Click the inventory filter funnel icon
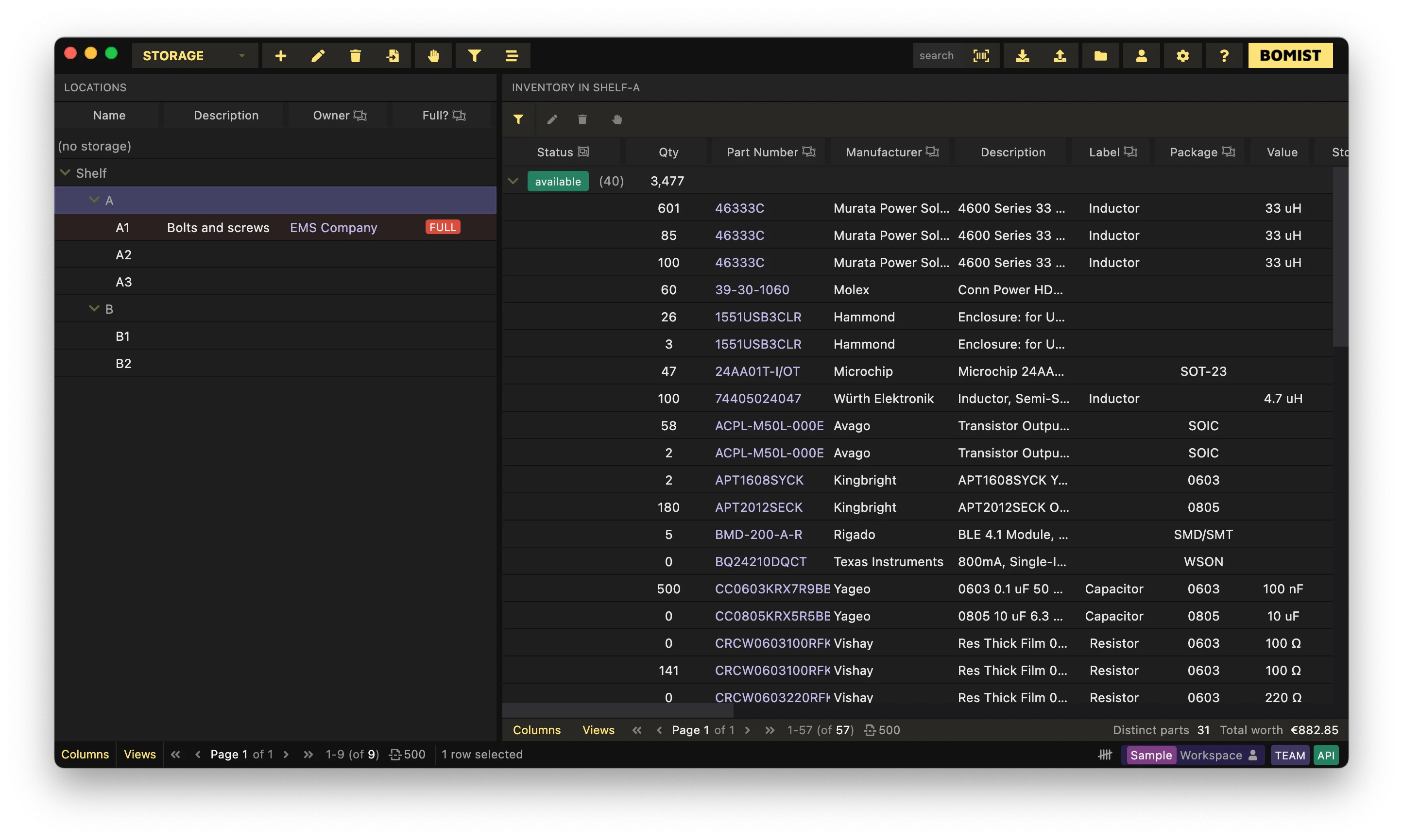This screenshot has height=840, width=1403. tap(518, 119)
